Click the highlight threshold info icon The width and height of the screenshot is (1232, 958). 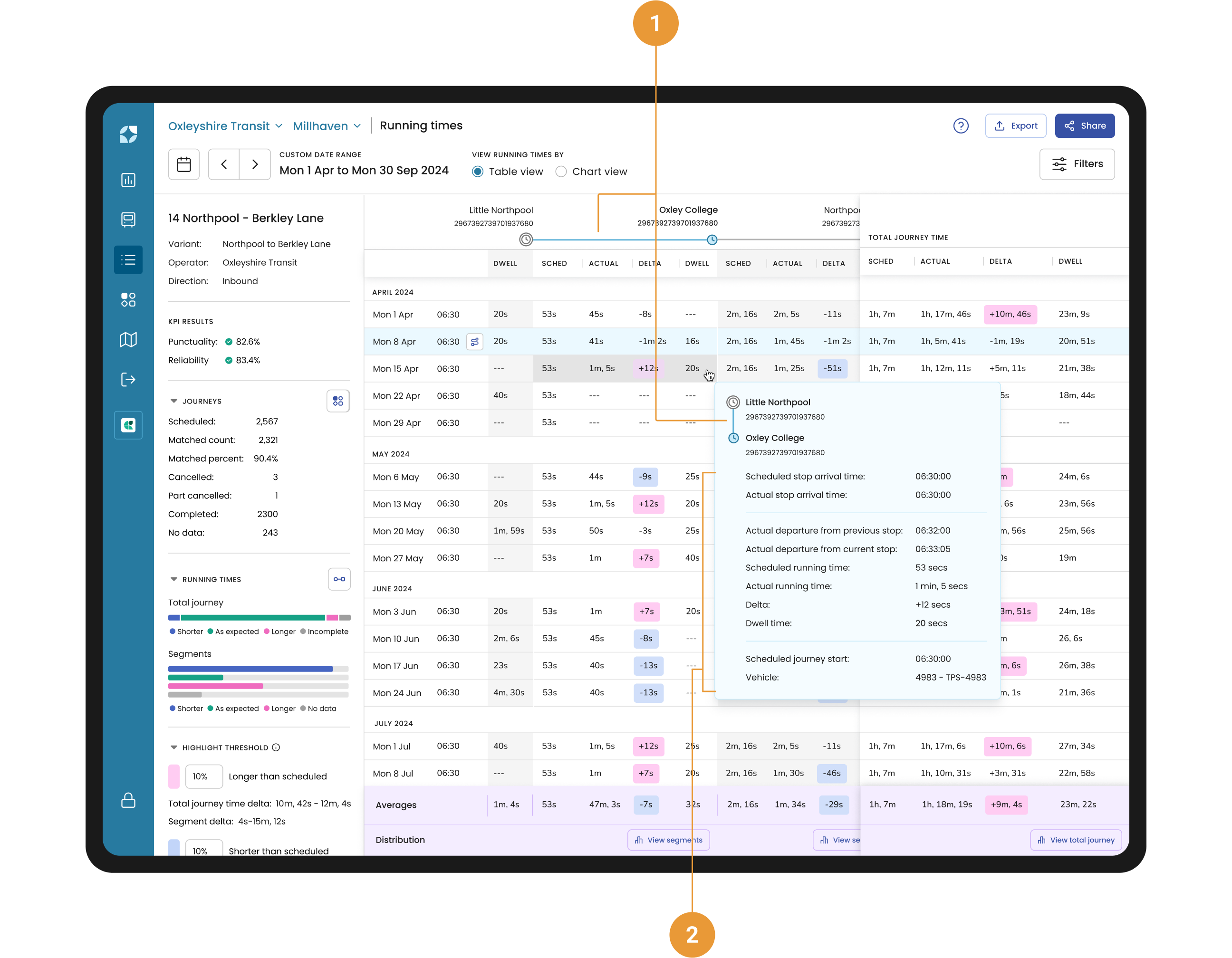[x=276, y=747]
